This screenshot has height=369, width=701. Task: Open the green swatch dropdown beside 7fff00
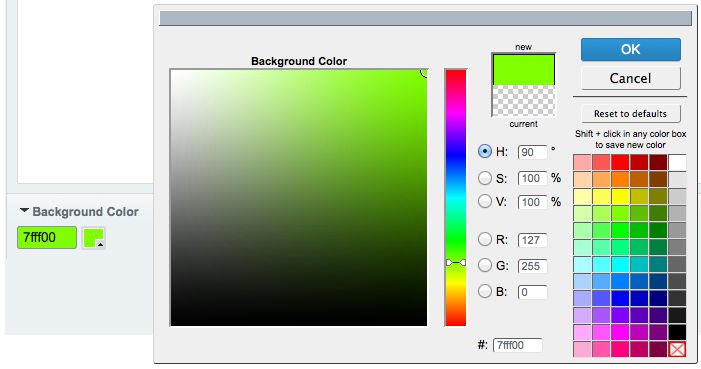click(x=93, y=238)
